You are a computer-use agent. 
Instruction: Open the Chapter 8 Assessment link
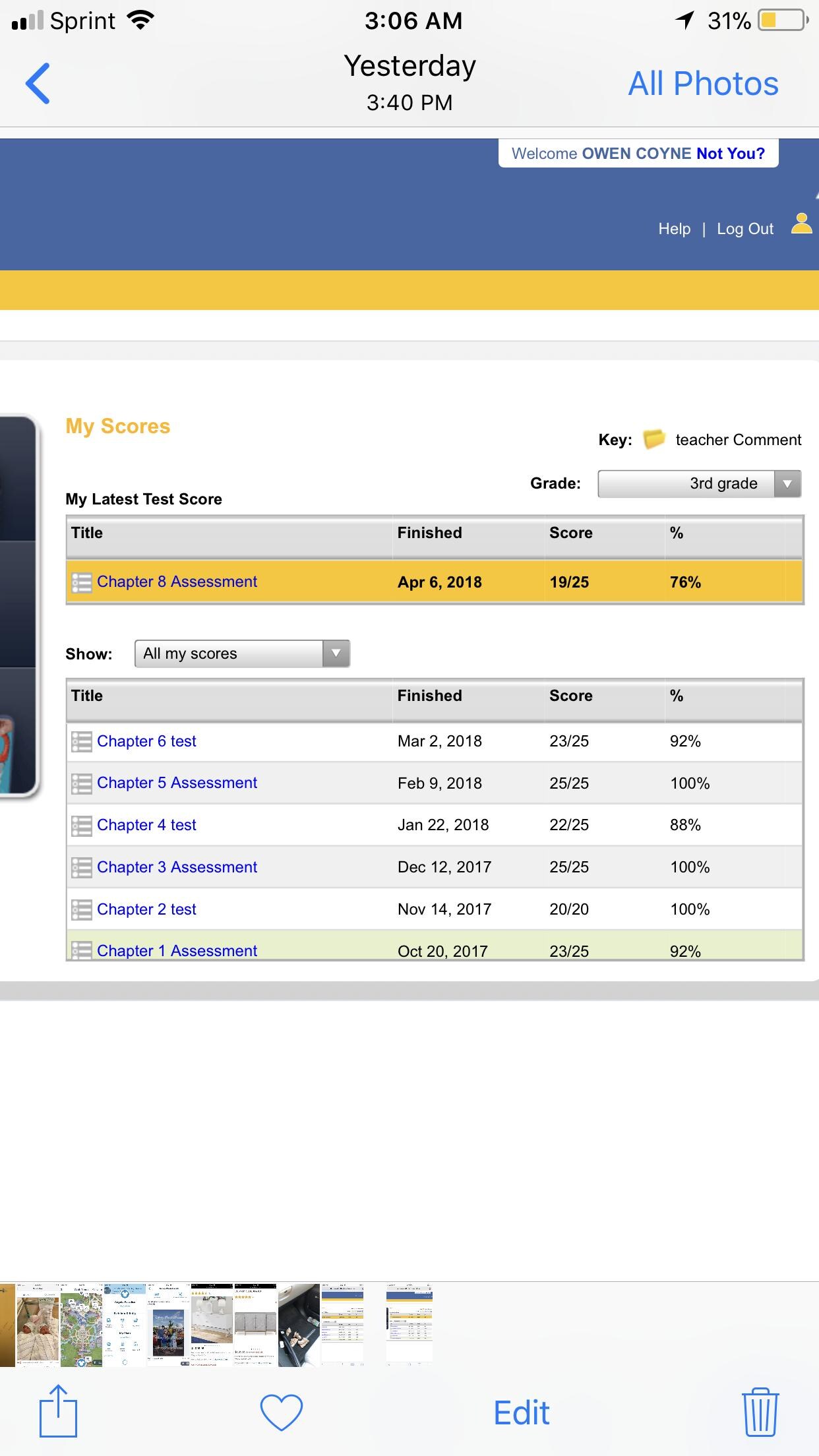point(177,582)
